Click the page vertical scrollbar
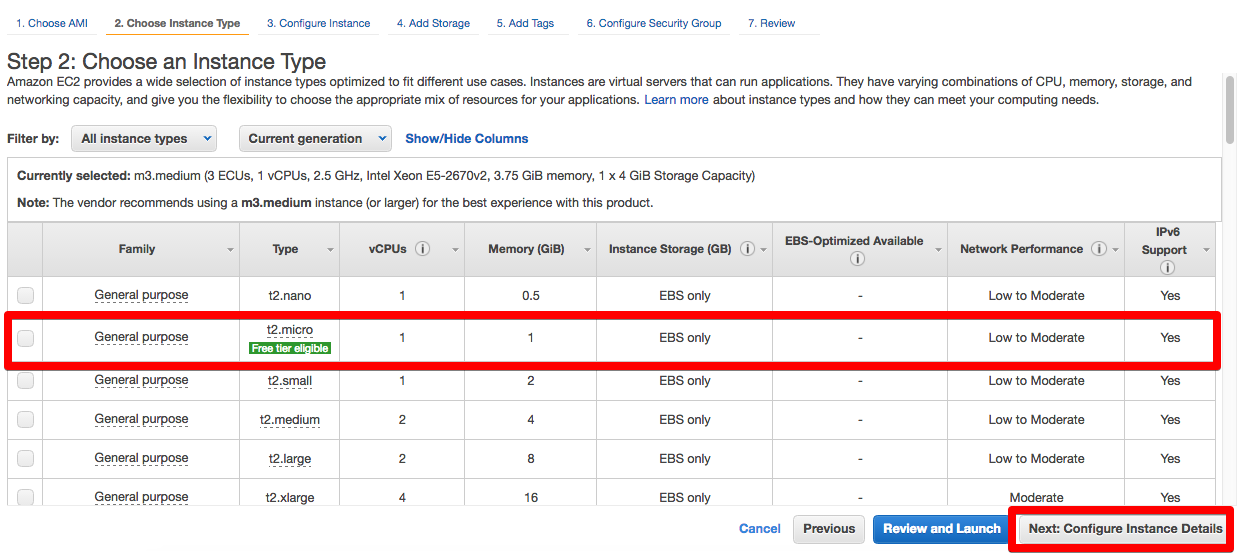 (1230, 110)
